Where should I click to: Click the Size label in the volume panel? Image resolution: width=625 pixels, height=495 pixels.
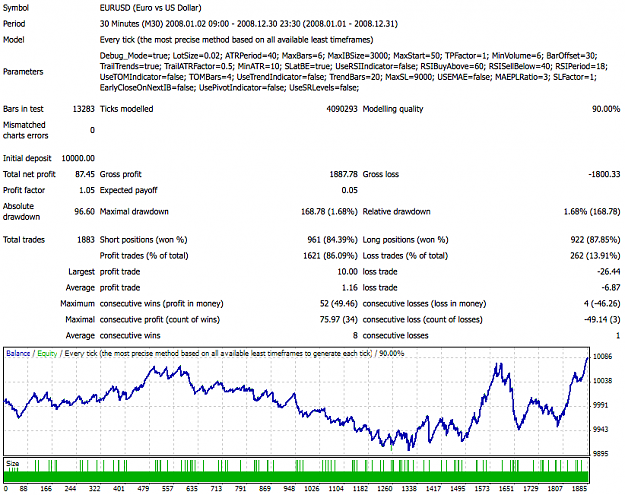coord(12,464)
